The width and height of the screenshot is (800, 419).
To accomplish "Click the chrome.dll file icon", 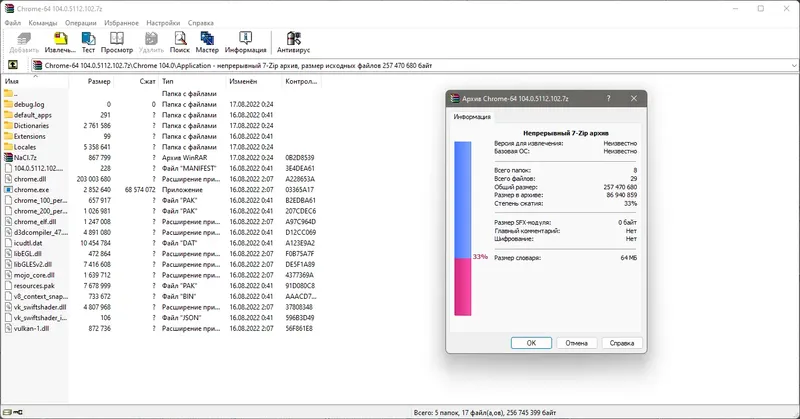I will (x=8, y=179).
